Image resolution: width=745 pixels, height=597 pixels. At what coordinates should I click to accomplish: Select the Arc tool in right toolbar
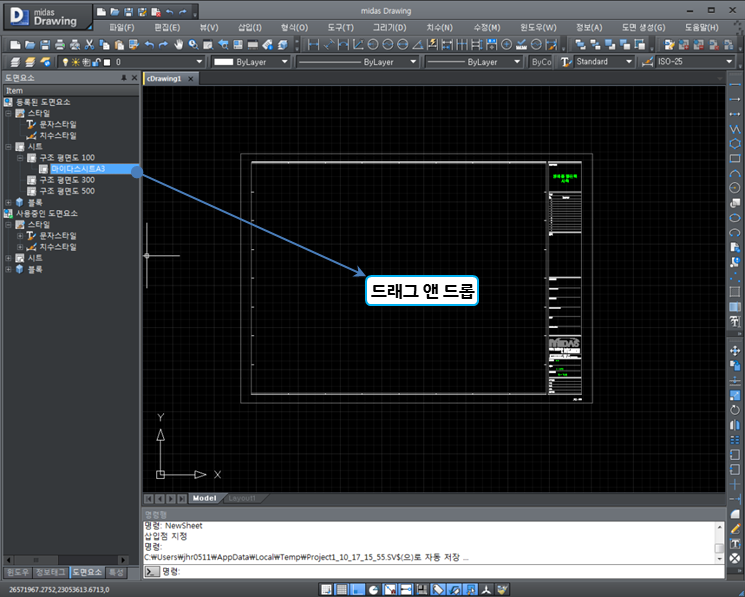click(735, 173)
